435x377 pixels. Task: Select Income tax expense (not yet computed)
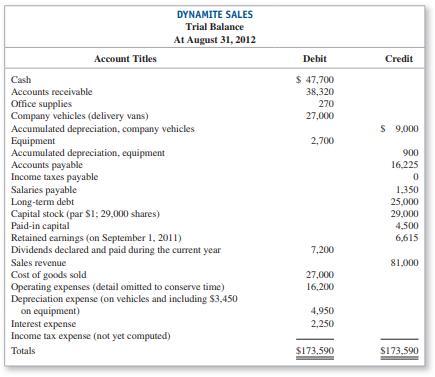click(91, 336)
